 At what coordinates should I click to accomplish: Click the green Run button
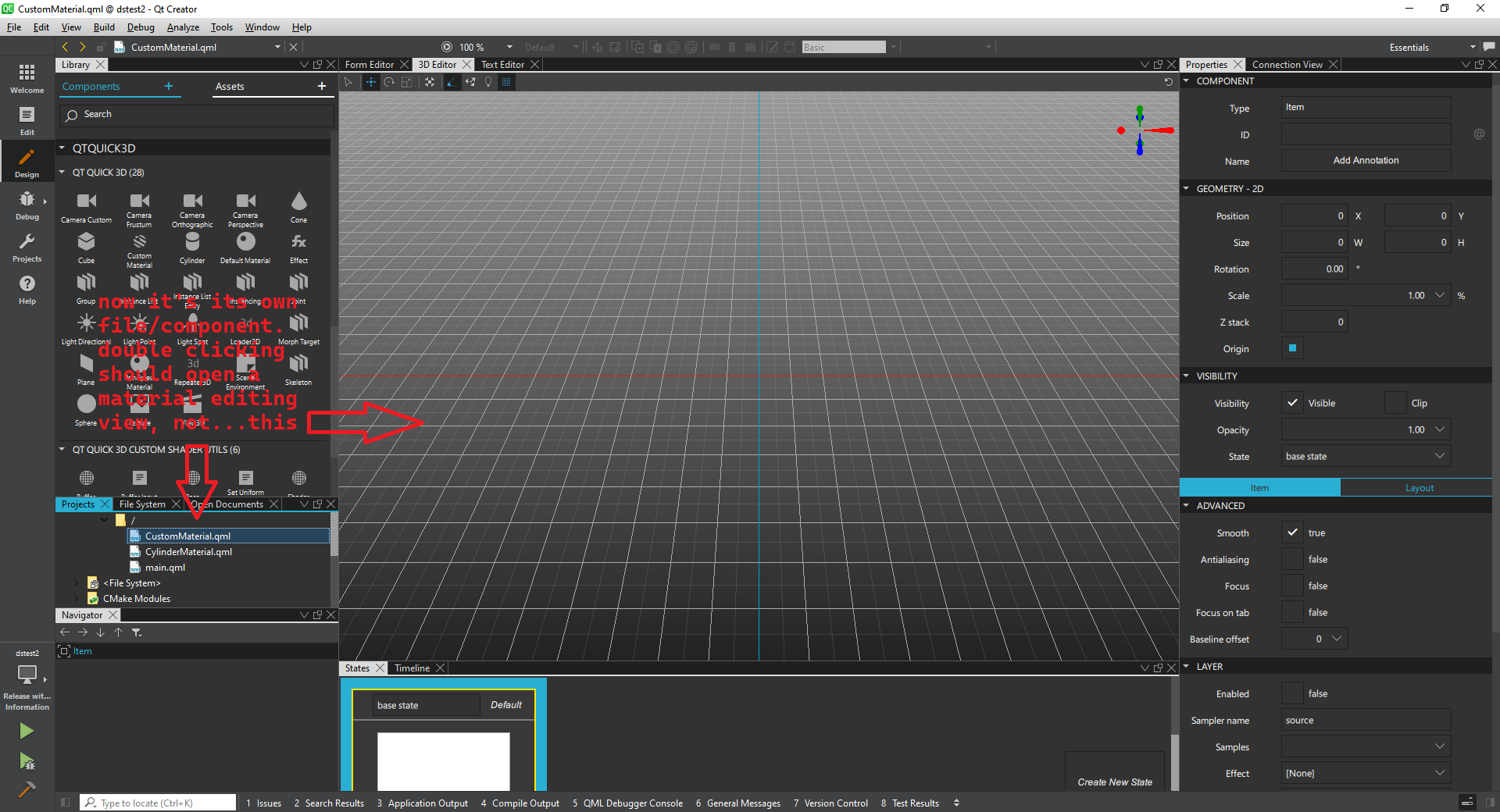tap(27, 731)
